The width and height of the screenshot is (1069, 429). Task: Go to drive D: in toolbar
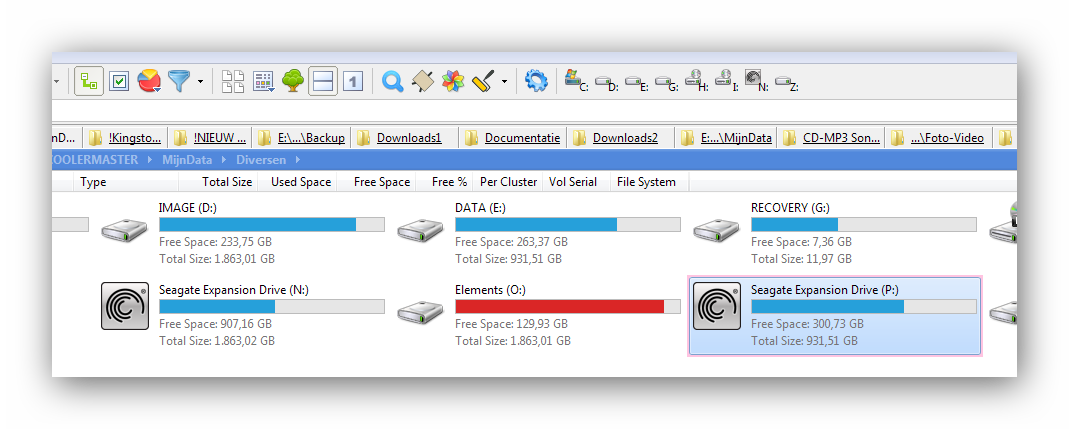click(x=606, y=83)
